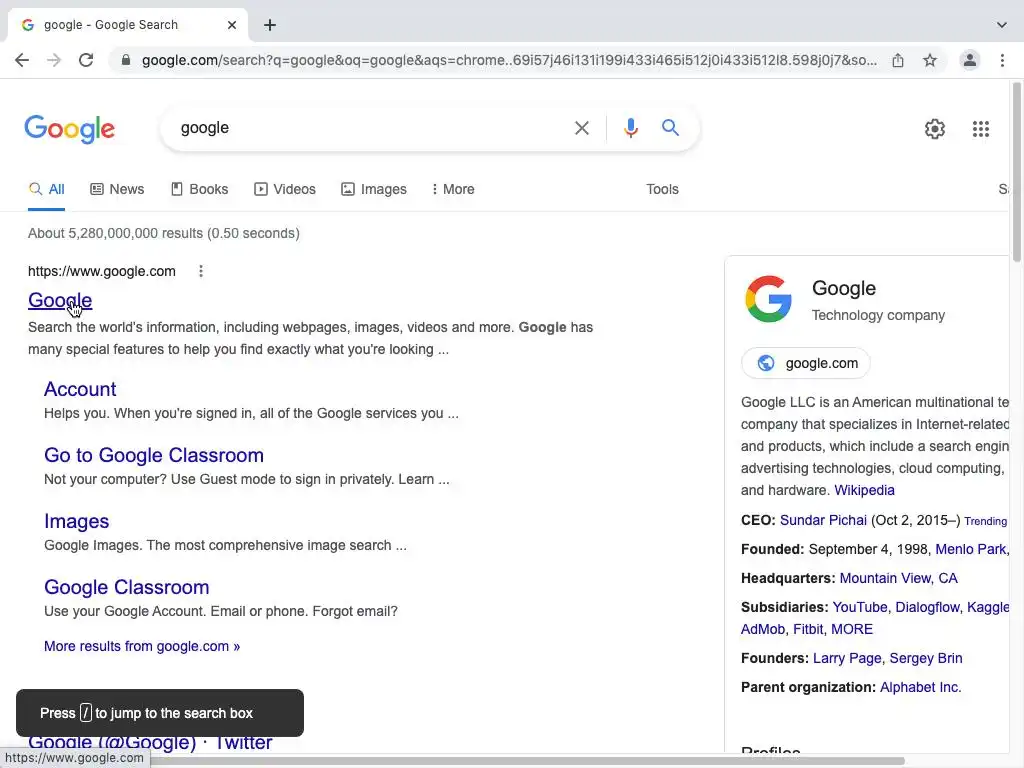Click the Google G logo in knowledge panel

[769, 299]
